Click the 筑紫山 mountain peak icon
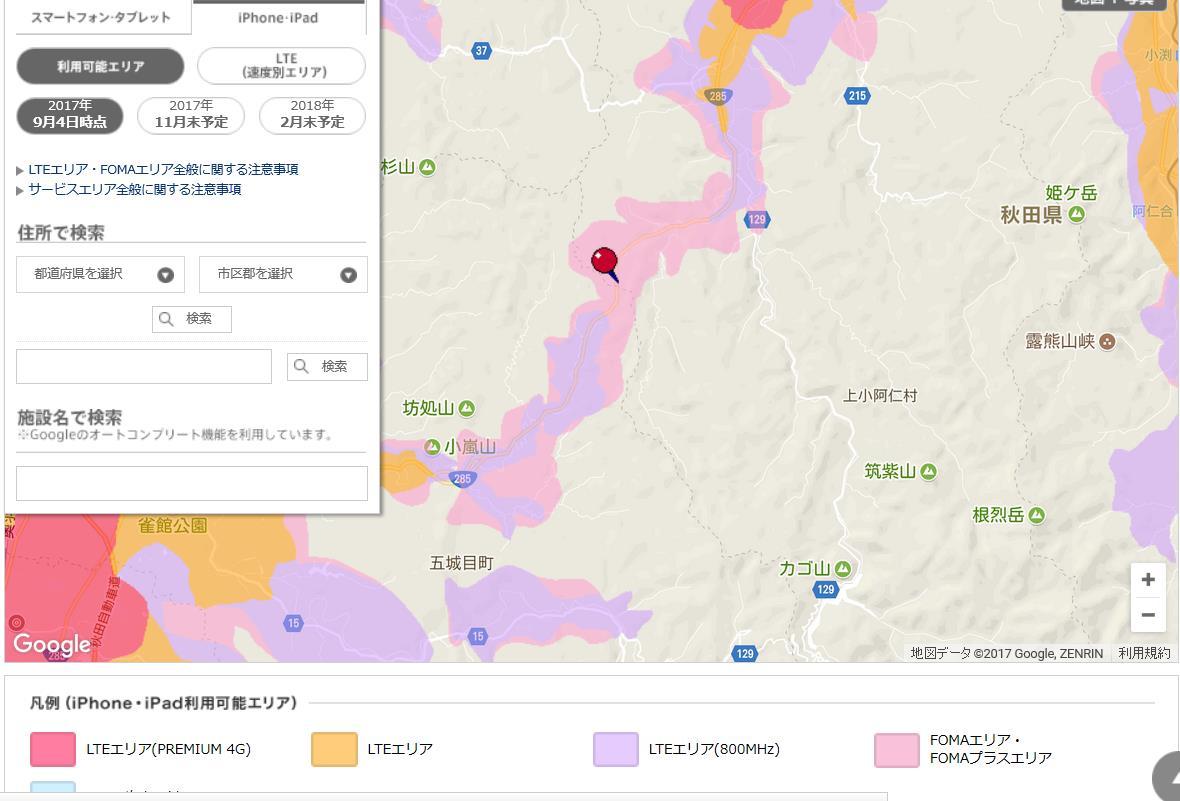The image size is (1180, 801). point(928,471)
